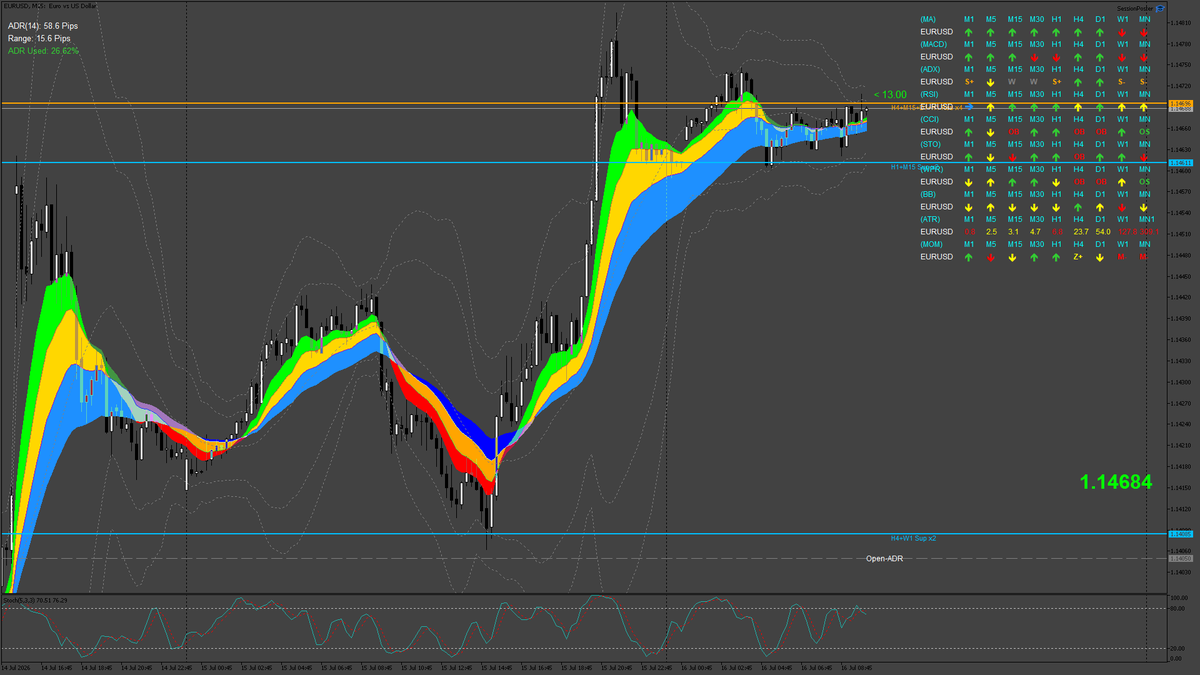
Task: Click the (ATR) indicator label
Action: tap(931, 219)
